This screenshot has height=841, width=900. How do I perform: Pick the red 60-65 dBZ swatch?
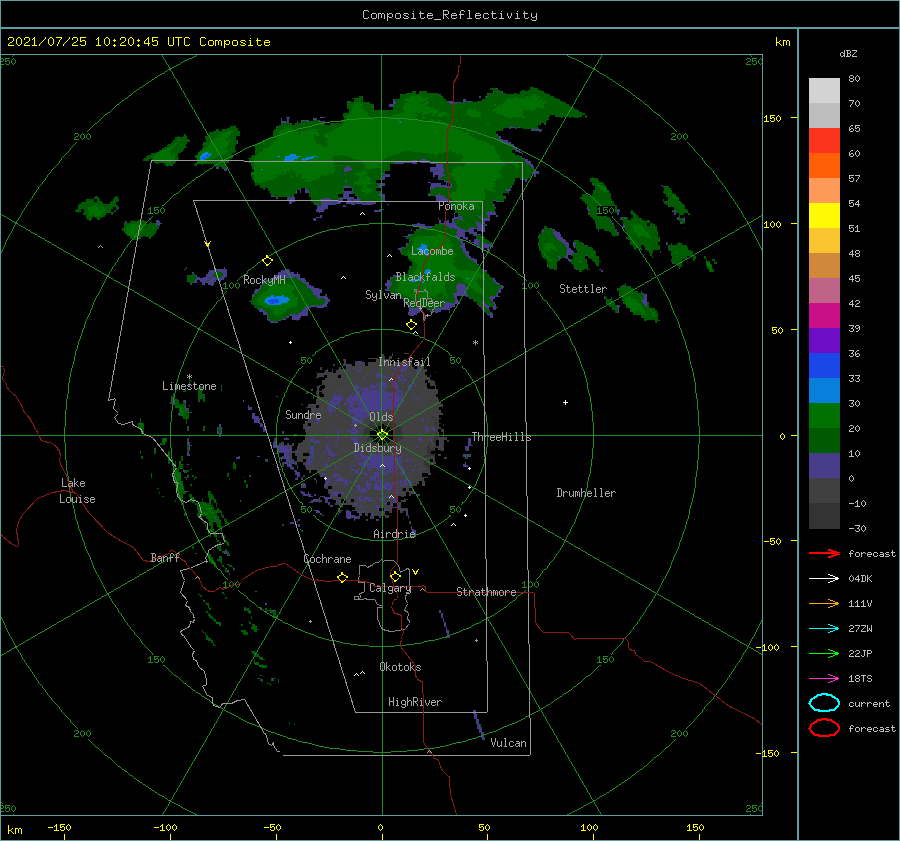click(x=824, y=141)
